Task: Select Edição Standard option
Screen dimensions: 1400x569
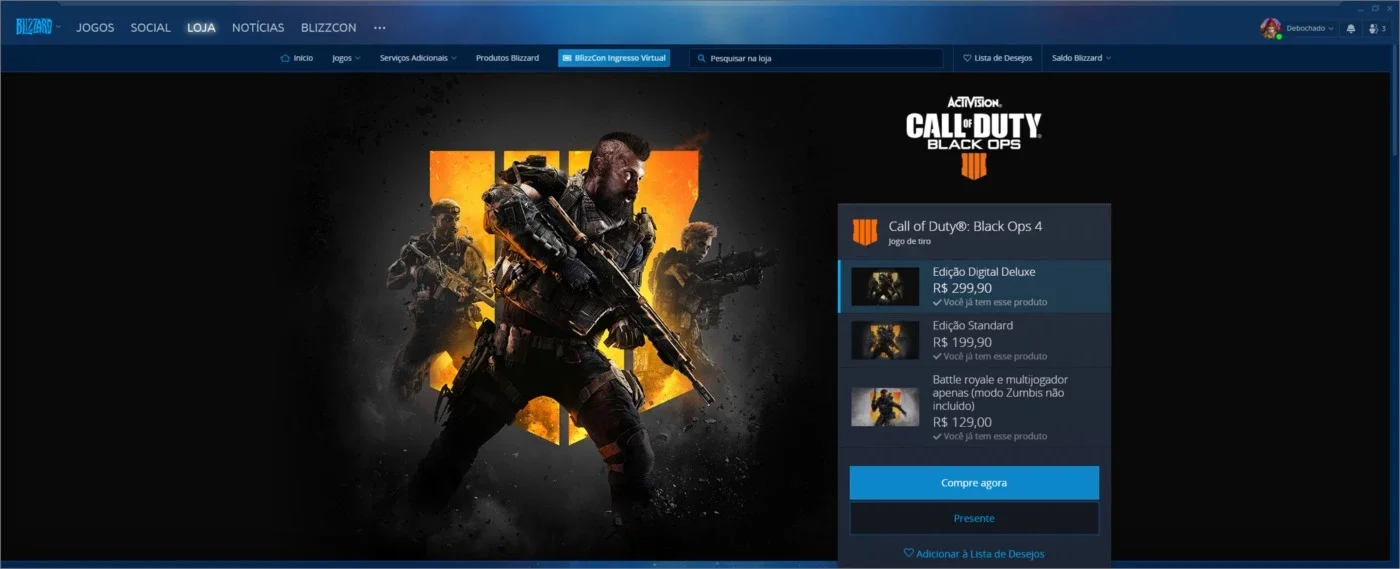Action: (x=974, y=340)
